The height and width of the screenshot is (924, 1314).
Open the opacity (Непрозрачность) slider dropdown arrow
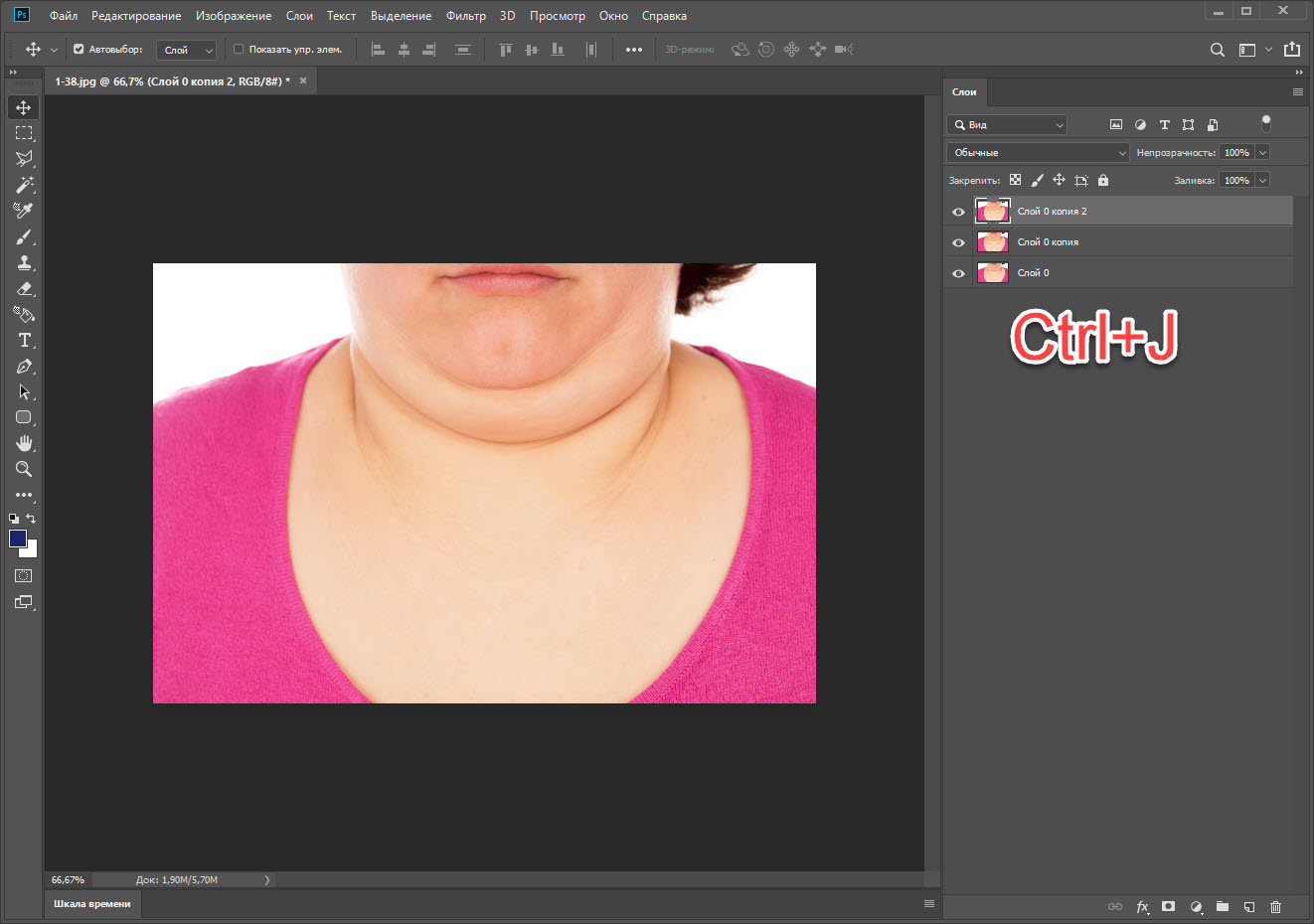(x=1262, y=152)
